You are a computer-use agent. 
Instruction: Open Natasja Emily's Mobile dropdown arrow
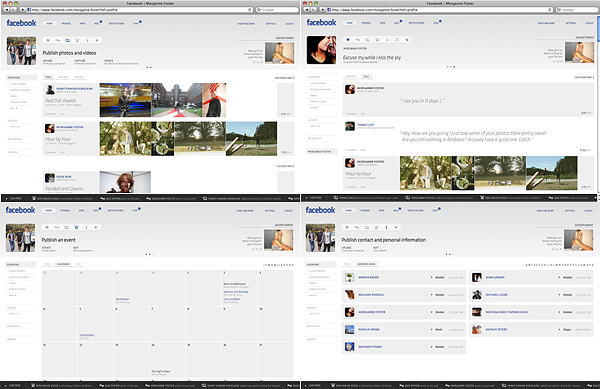(x=559, y=312)
